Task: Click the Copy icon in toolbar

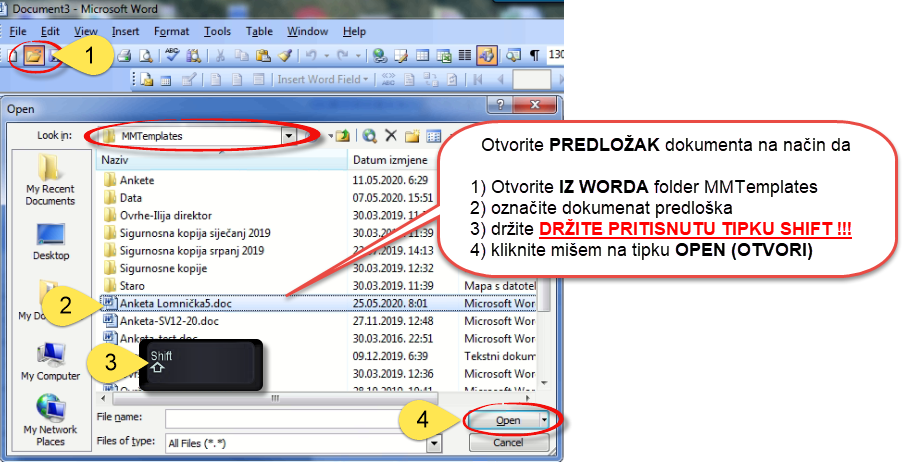Action: [x=242, y=55]
